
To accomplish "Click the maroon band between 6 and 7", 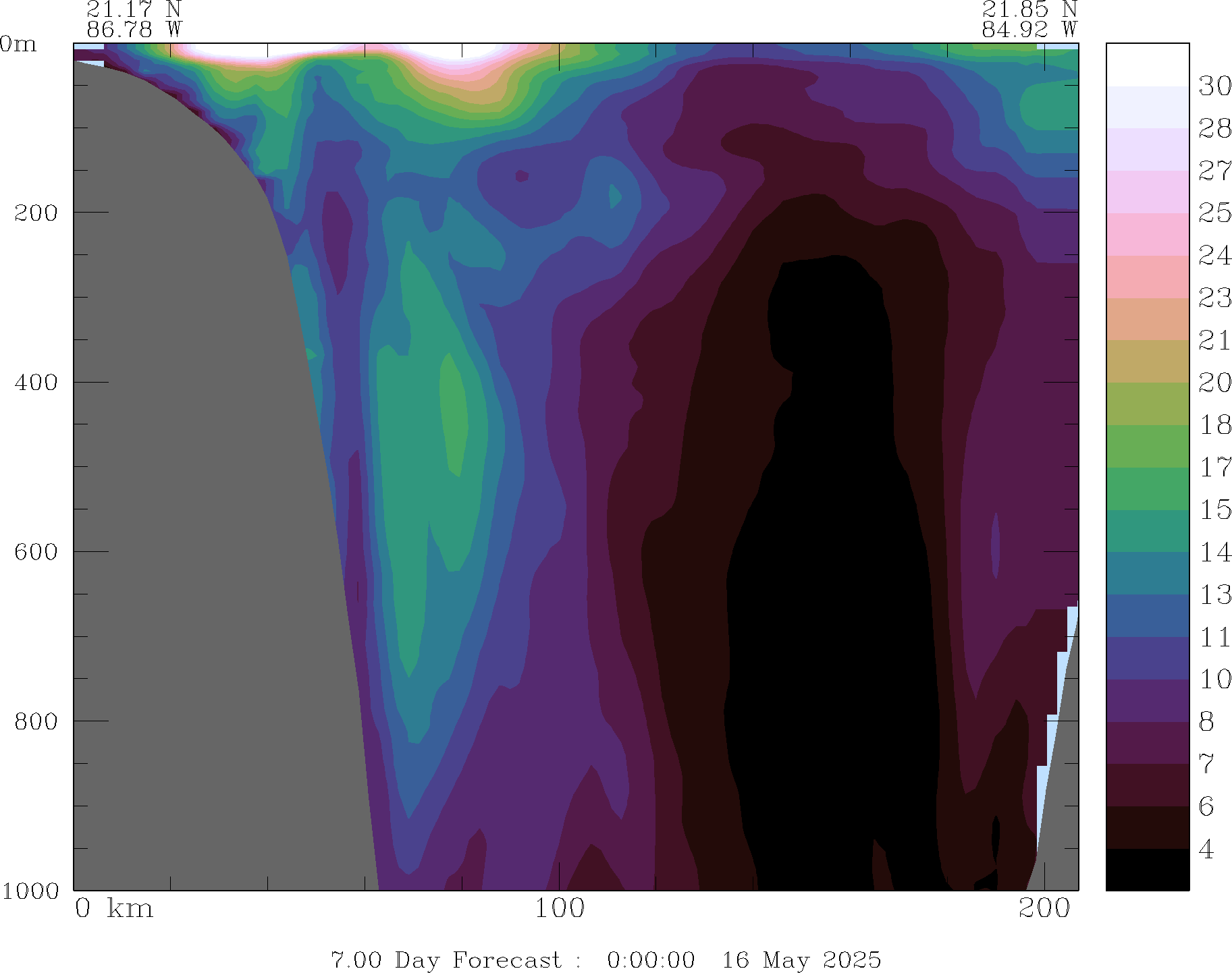I will 1148,785.
